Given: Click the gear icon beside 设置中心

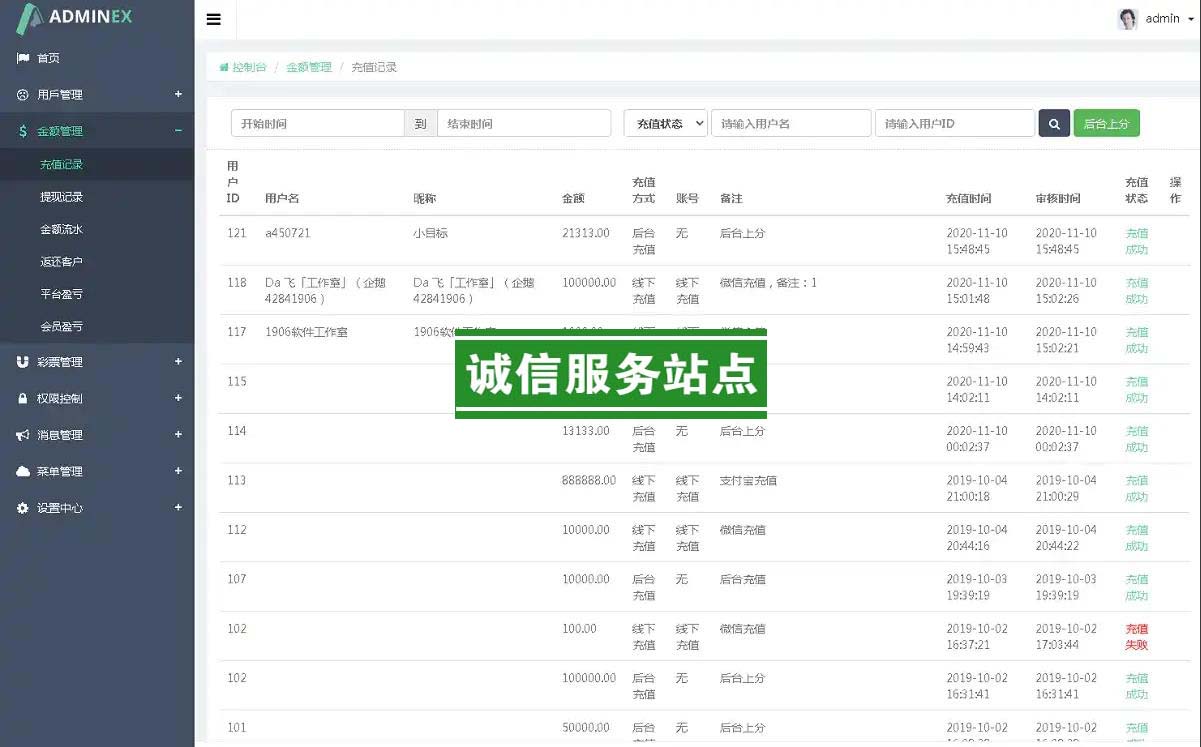Looking at the screenshot, I should click(23, 508).
